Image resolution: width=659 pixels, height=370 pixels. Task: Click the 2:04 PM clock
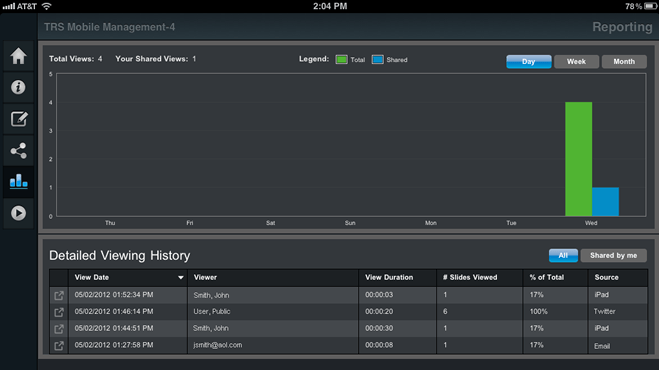[330, 6]
